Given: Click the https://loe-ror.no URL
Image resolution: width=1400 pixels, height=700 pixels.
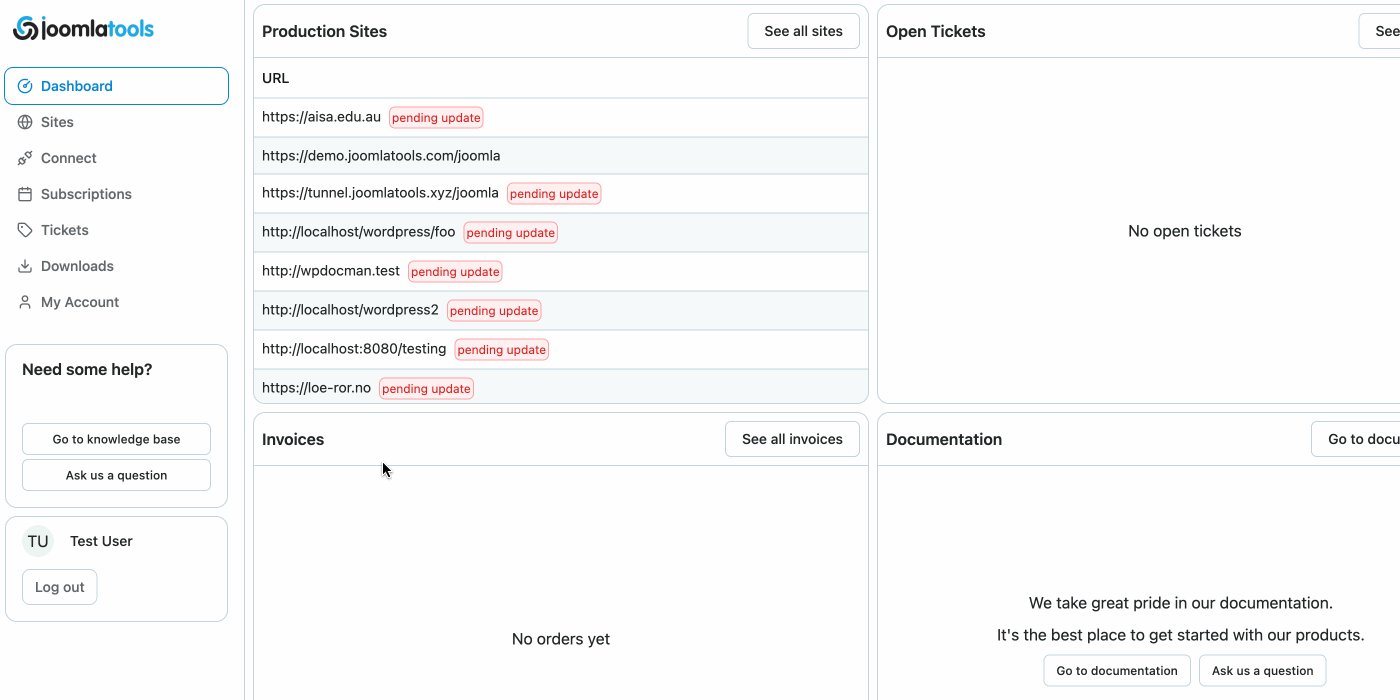Looking at the screenshot, I should (316, 388).
